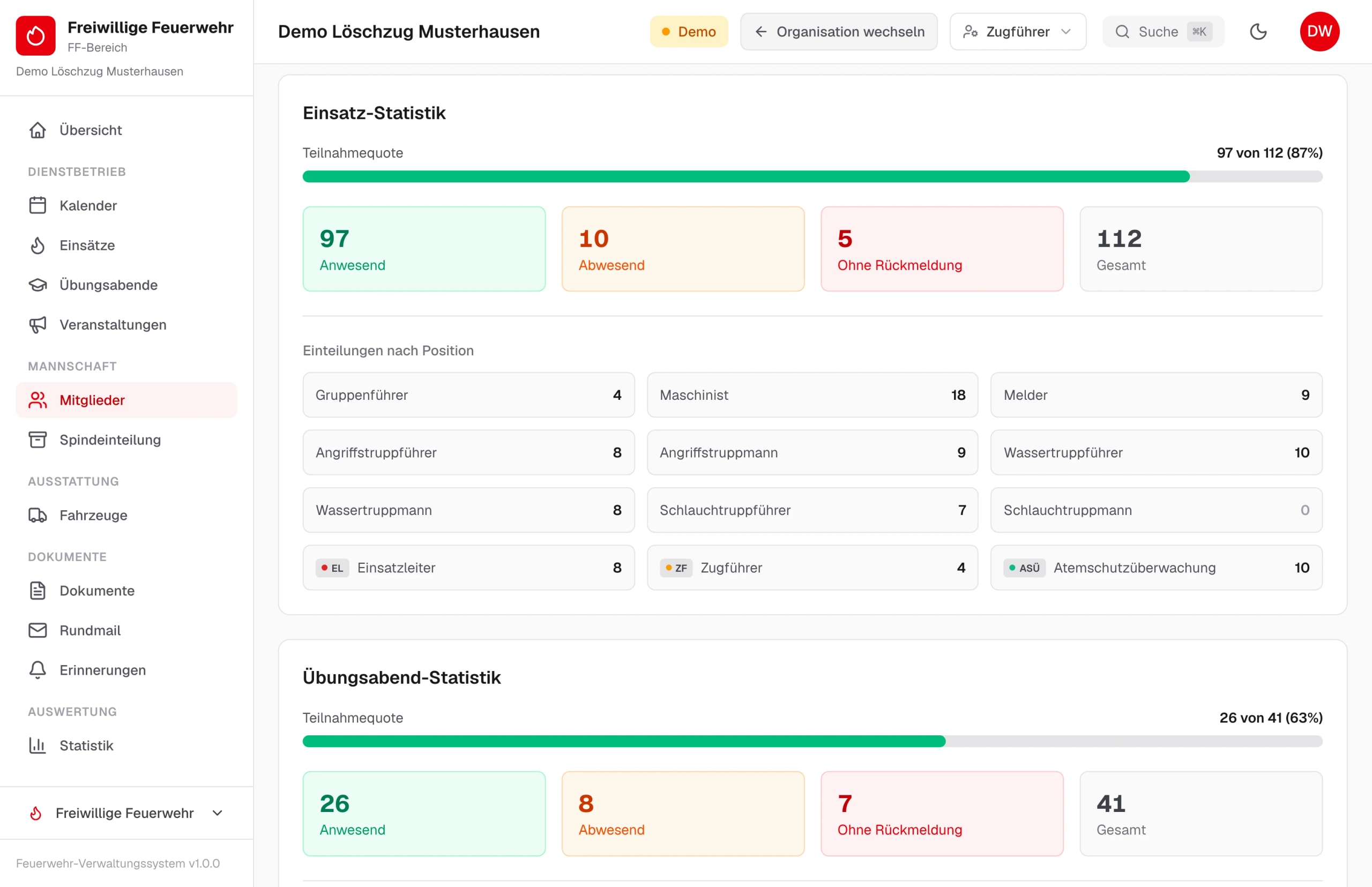
Task: Click the Übersicht house icon
Action: [38, 130]
